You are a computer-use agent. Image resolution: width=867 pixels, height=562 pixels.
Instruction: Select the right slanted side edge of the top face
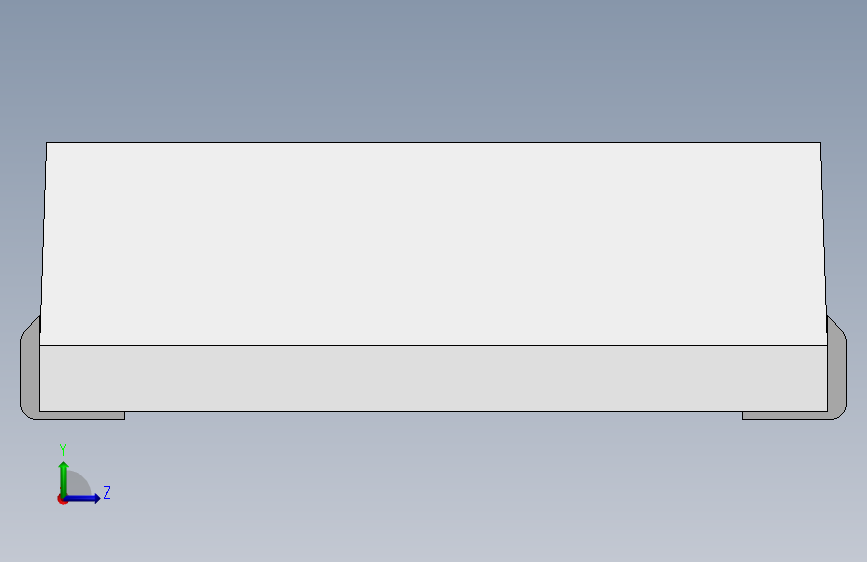pos(824,243)
